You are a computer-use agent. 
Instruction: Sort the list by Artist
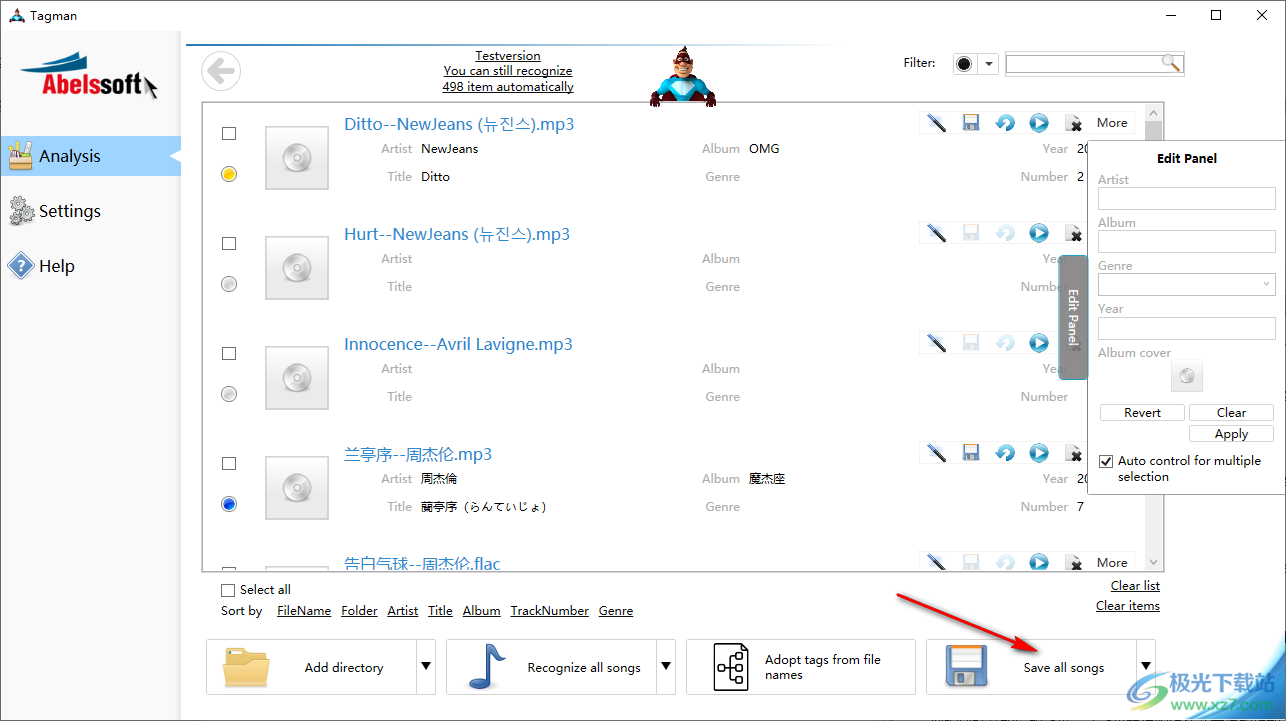click(x=403, y=611)
